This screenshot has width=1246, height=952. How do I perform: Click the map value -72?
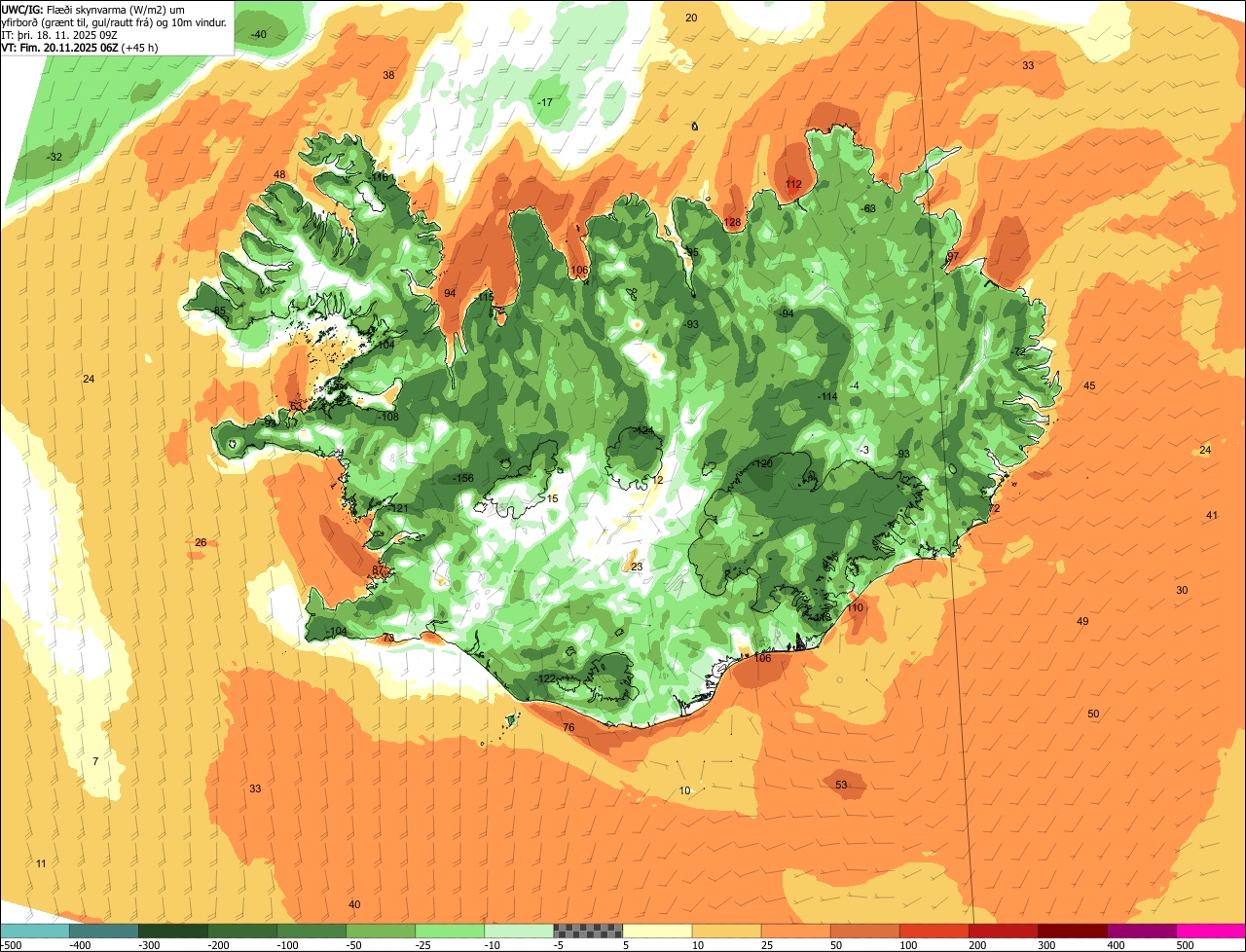coord(1019,351)
